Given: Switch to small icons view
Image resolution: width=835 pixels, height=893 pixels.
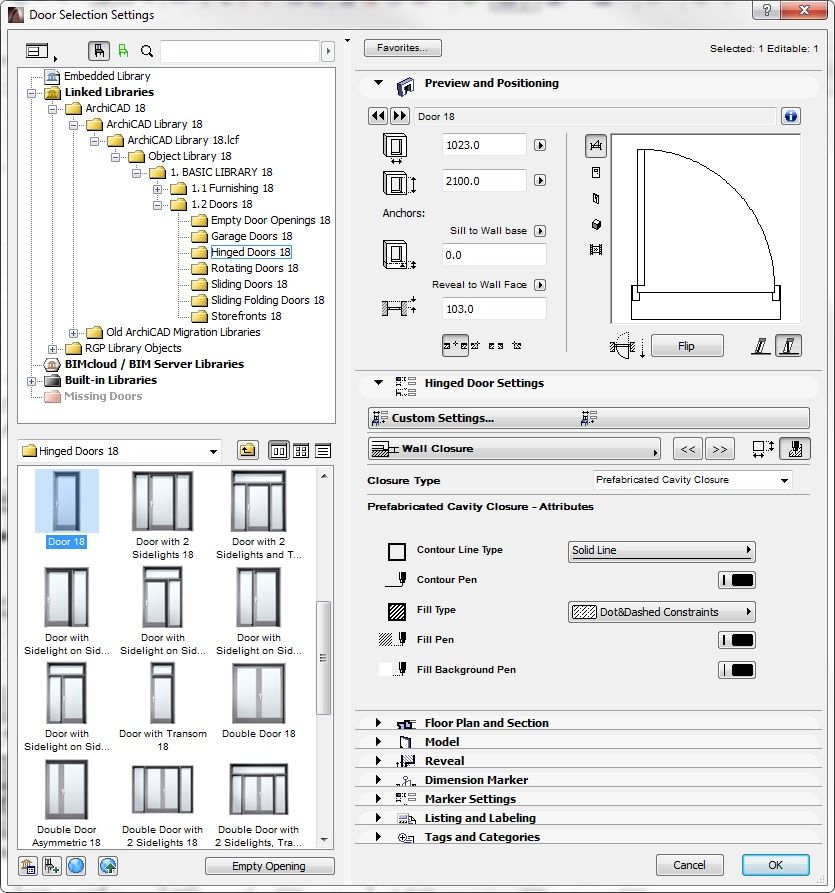Looking at the screenshot, I should [x=301, y=451].
